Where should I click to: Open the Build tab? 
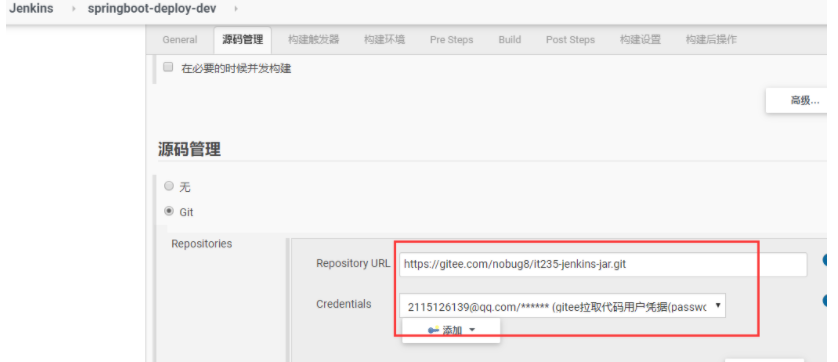(509, 40)
